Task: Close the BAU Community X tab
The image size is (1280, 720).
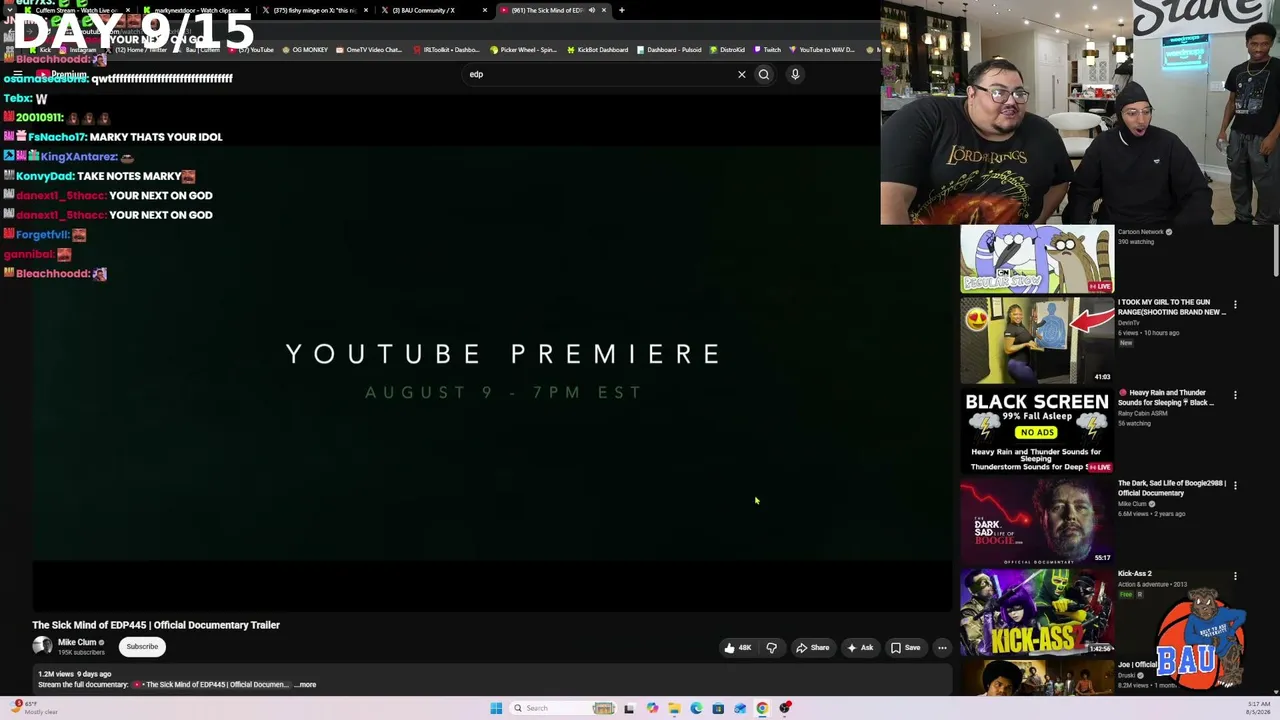Action: click(485, 10)
